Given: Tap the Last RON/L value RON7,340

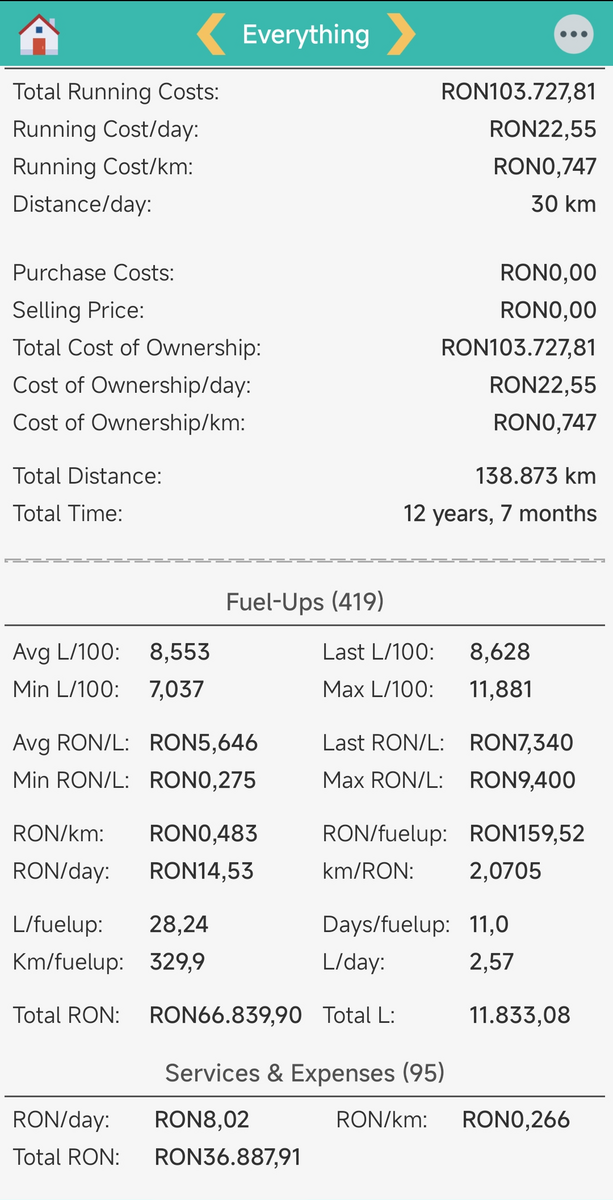Looking at the screenshot, I should pos(522,743).
